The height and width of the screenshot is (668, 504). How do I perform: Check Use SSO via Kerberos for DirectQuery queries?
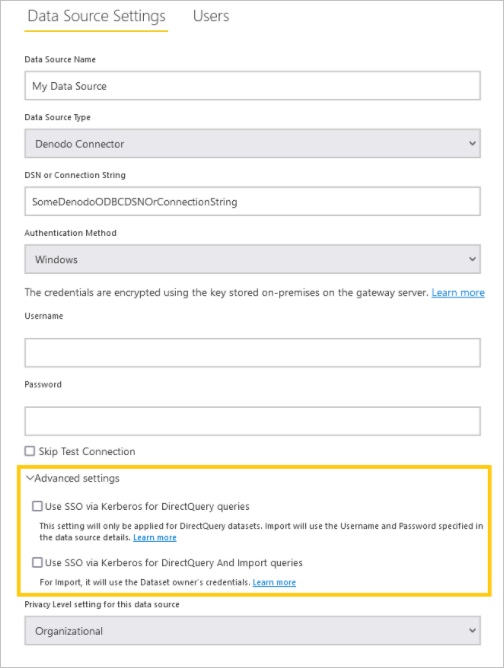click(37, 506)
